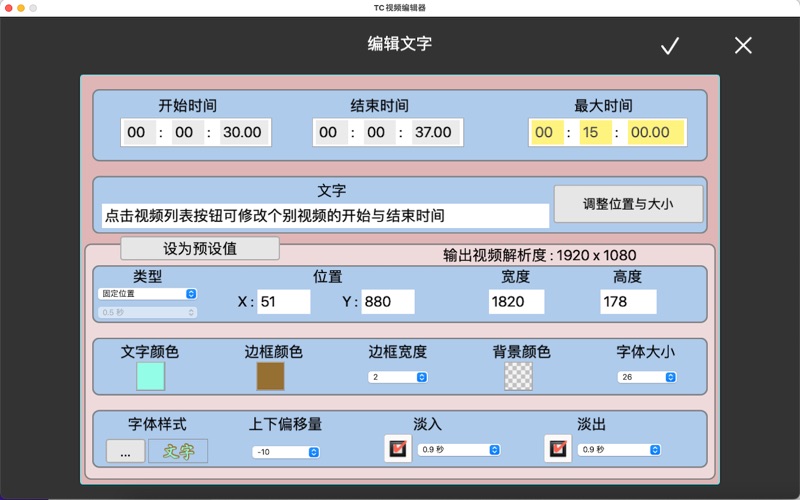The image size is (800, 500).
Task: Click the end time hours field
Action: pyautogui.click(x=331, y=132)
